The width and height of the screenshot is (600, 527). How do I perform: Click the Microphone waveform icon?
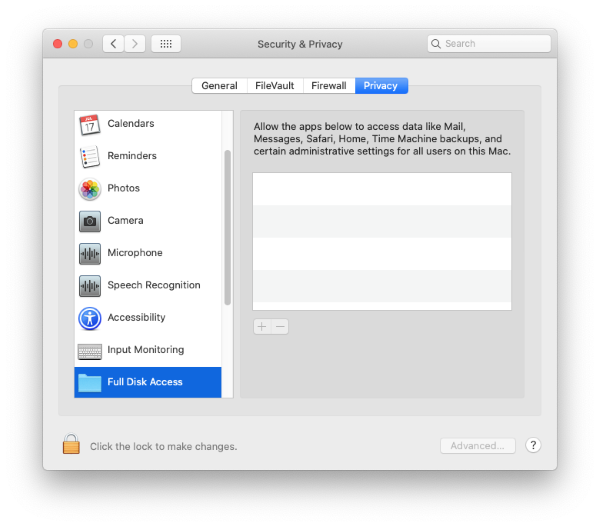tap(90, 253)
